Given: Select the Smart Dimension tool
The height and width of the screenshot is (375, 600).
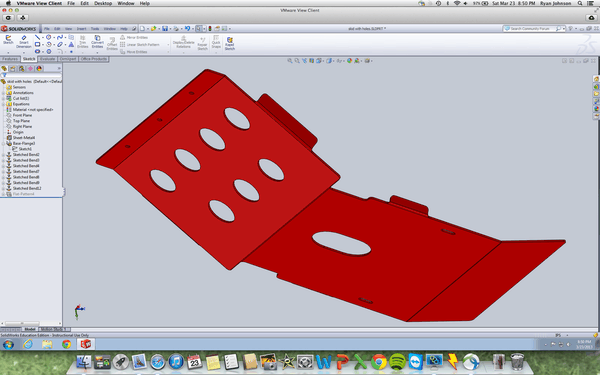Looking at the screenshot, I should point(24,42).
